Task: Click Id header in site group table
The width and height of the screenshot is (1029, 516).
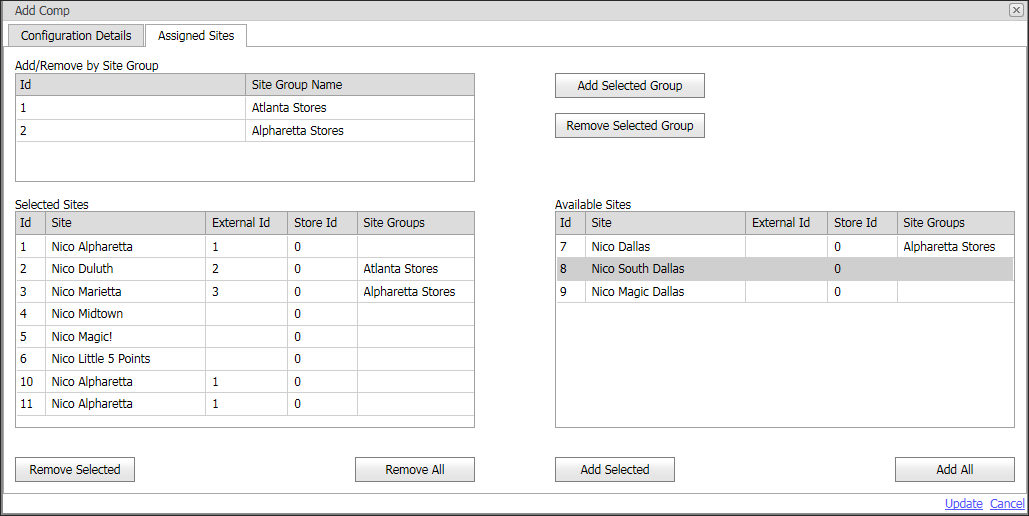Action: (x=131, y=85)
